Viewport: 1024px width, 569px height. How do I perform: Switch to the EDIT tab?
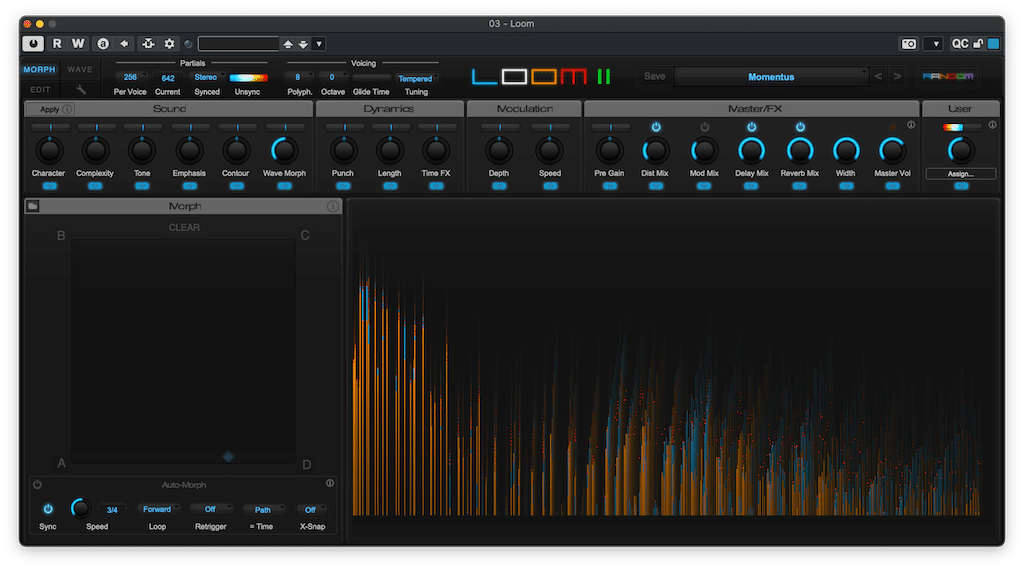40,89
